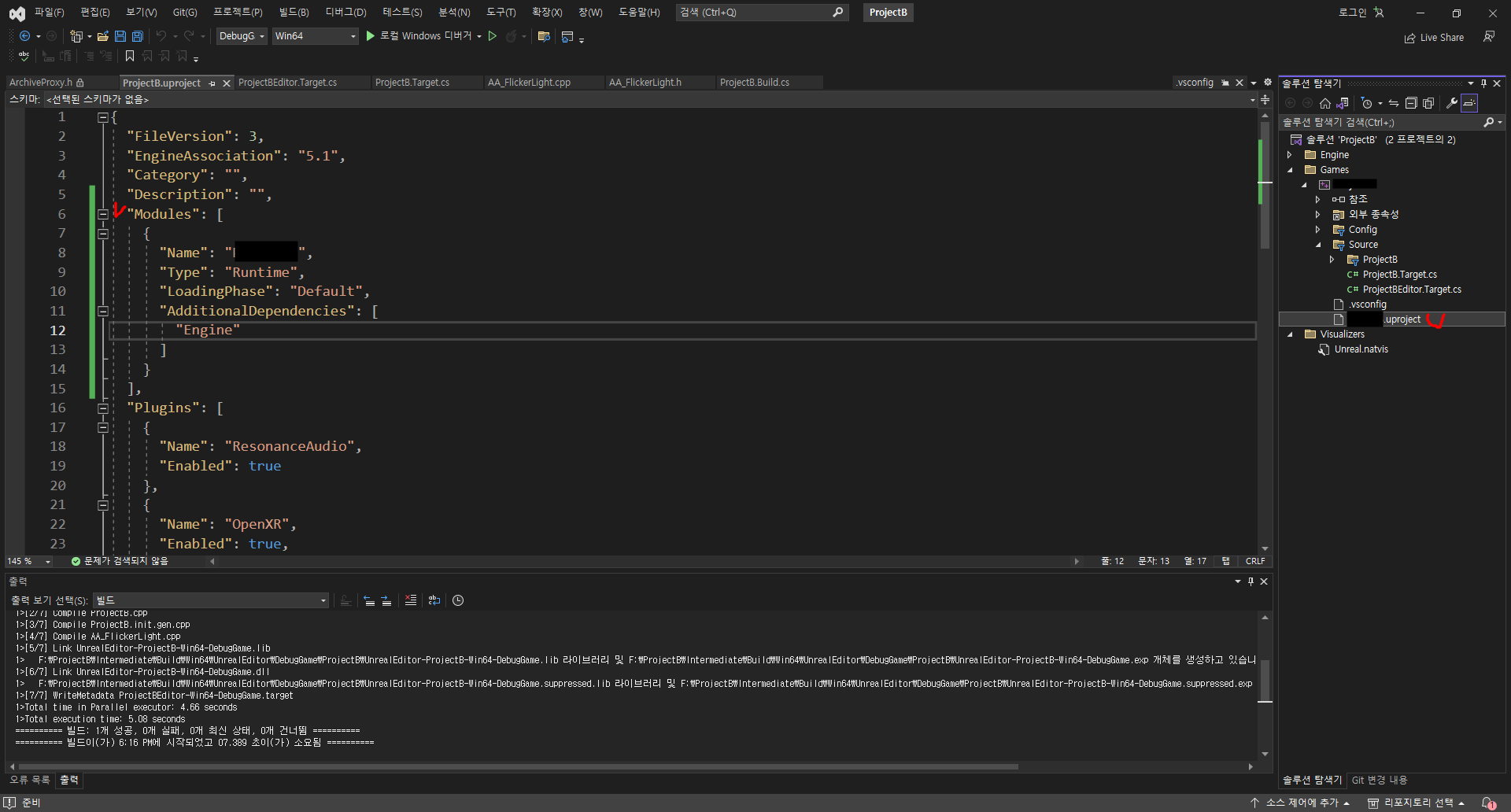Screen dimensions: 1511x812
Task: Open the output source dropdown showing 빌드
Action: pos(211,600)
